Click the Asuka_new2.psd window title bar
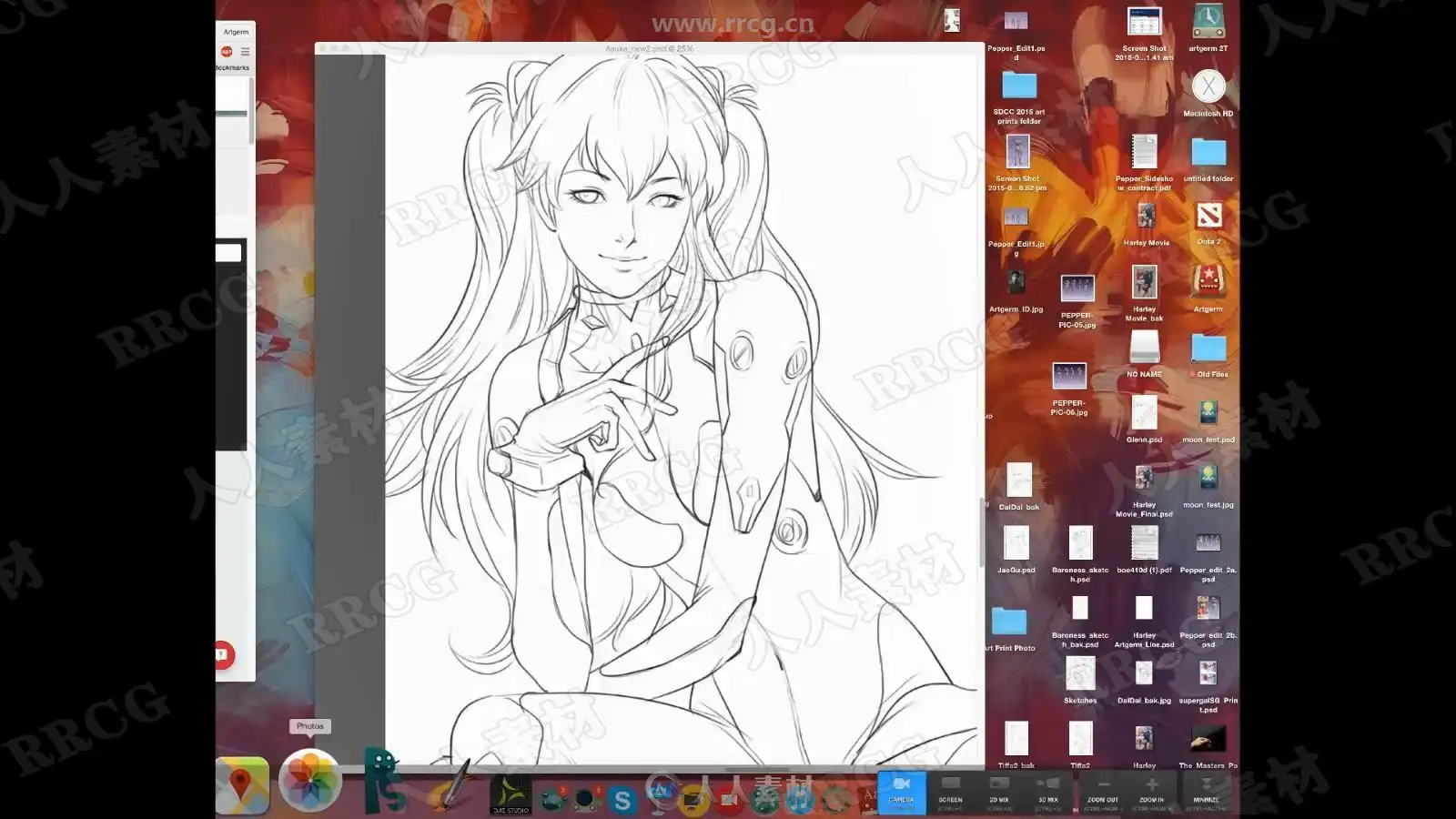The image size is (1456, 819). tap(650, 48)
